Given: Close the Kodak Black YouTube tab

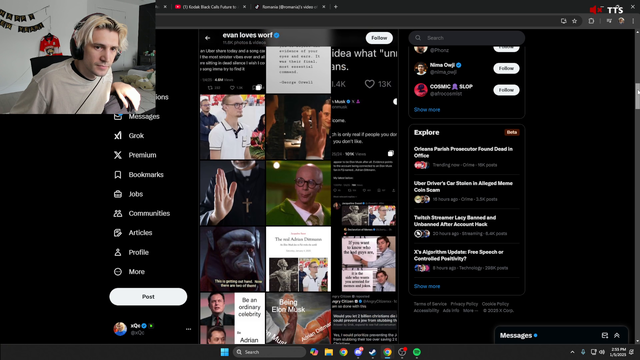Looking at the screenshot, I should (x=244, y=7).
